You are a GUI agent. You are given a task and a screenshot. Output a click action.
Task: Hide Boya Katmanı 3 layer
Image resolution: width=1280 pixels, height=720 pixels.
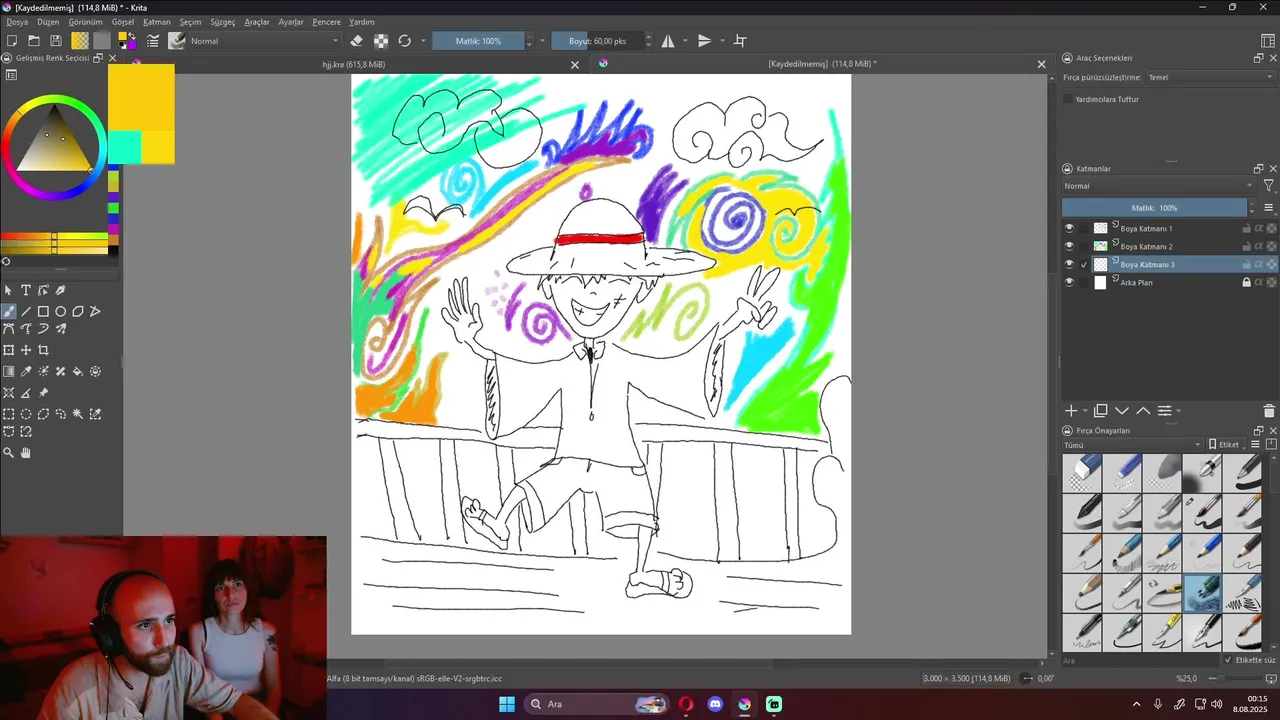click(x=1069, y=264)
